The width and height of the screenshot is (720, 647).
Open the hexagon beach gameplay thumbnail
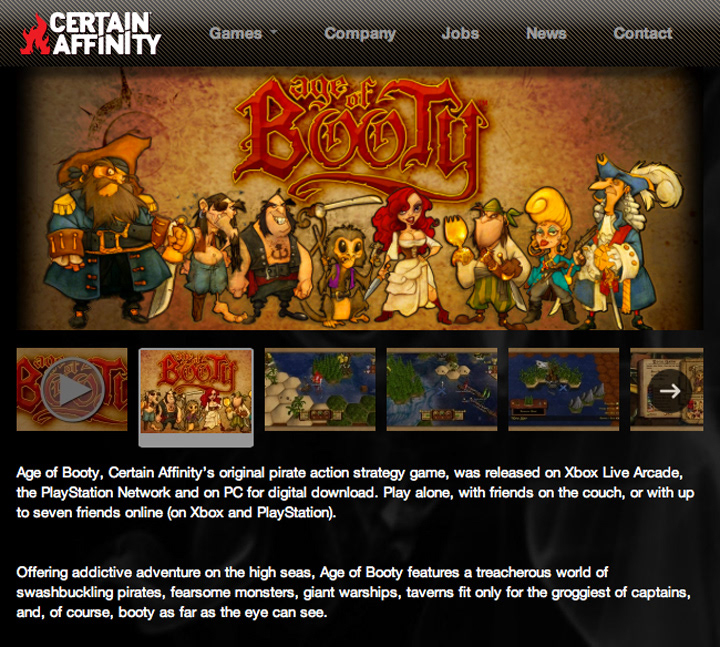[x=320, y=389]
